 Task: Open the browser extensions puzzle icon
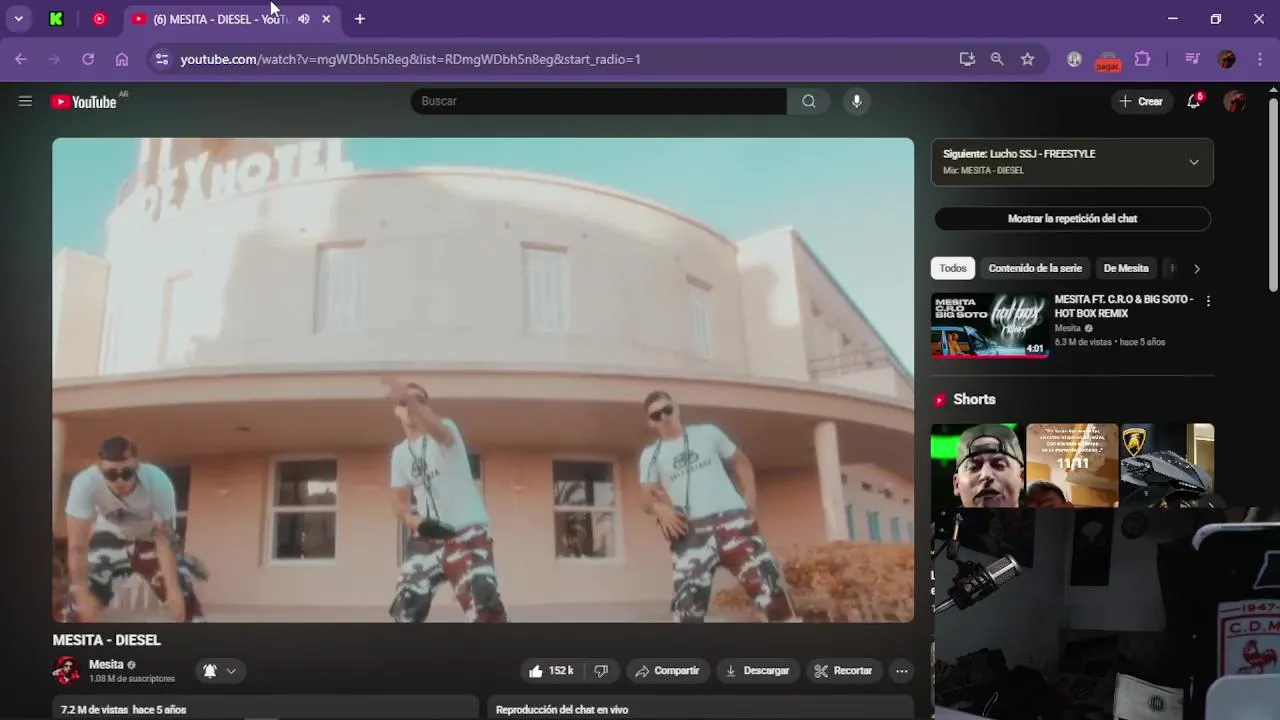1143,59
